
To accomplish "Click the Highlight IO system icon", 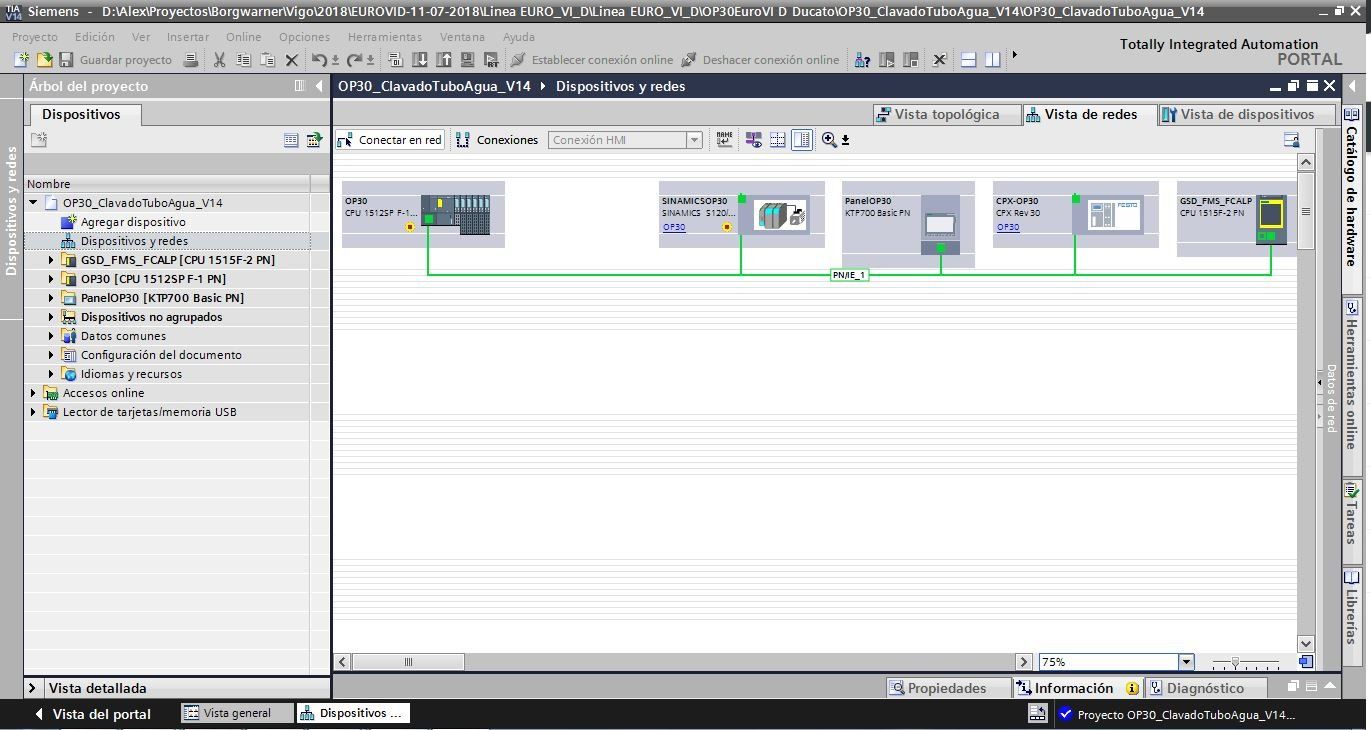I will pyautogui.click(x=753, y=140).
